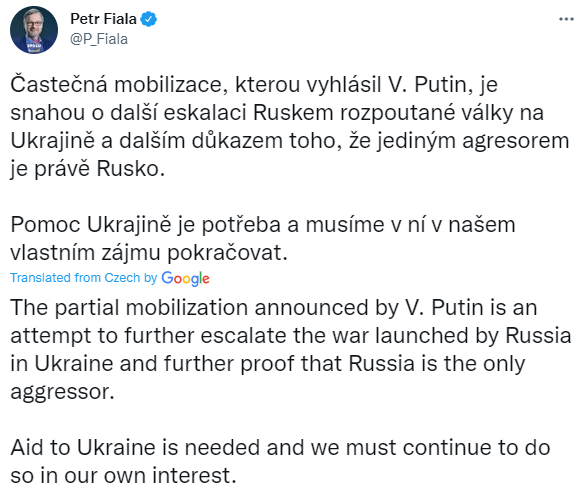Screen dimensions: 585x496
Task: Click the English line starting 'in Ukraine and further proof'
Action: pos(268,364)
